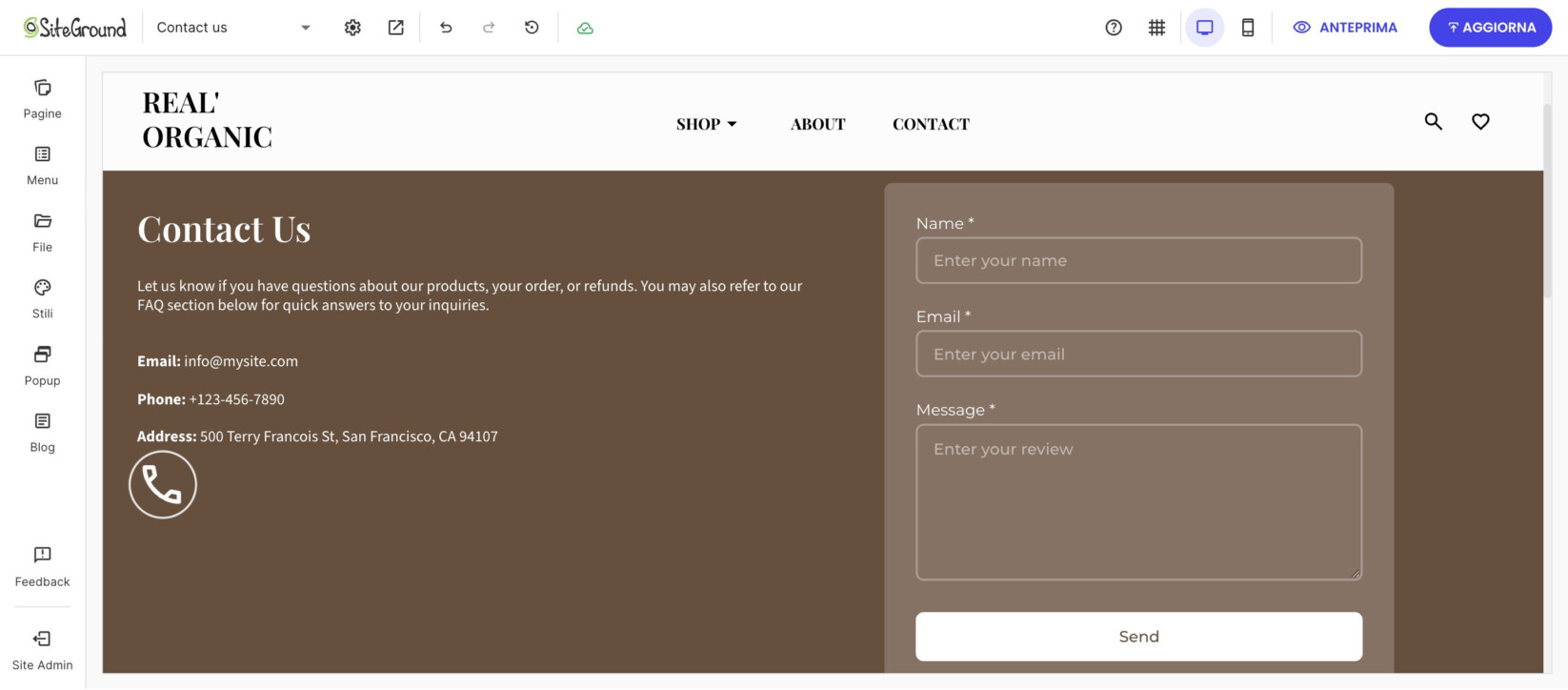Click the REAL' ORGANIC site title
1568x690 pixels.
click(x=208, y=120)
